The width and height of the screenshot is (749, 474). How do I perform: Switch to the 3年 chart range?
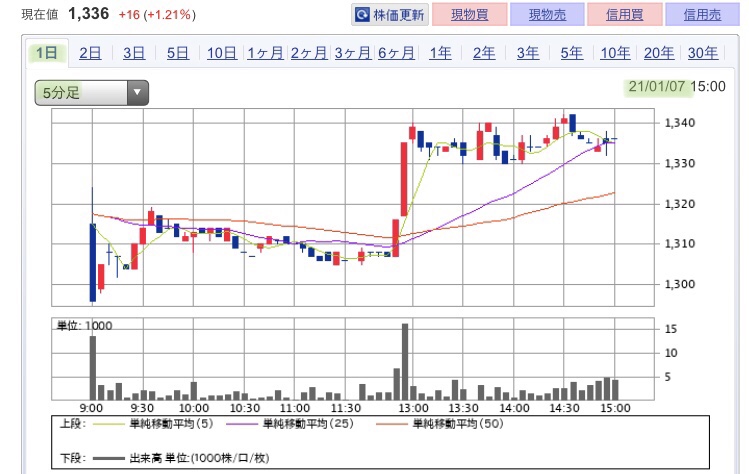pyautogui.click(x=528, y=53)
